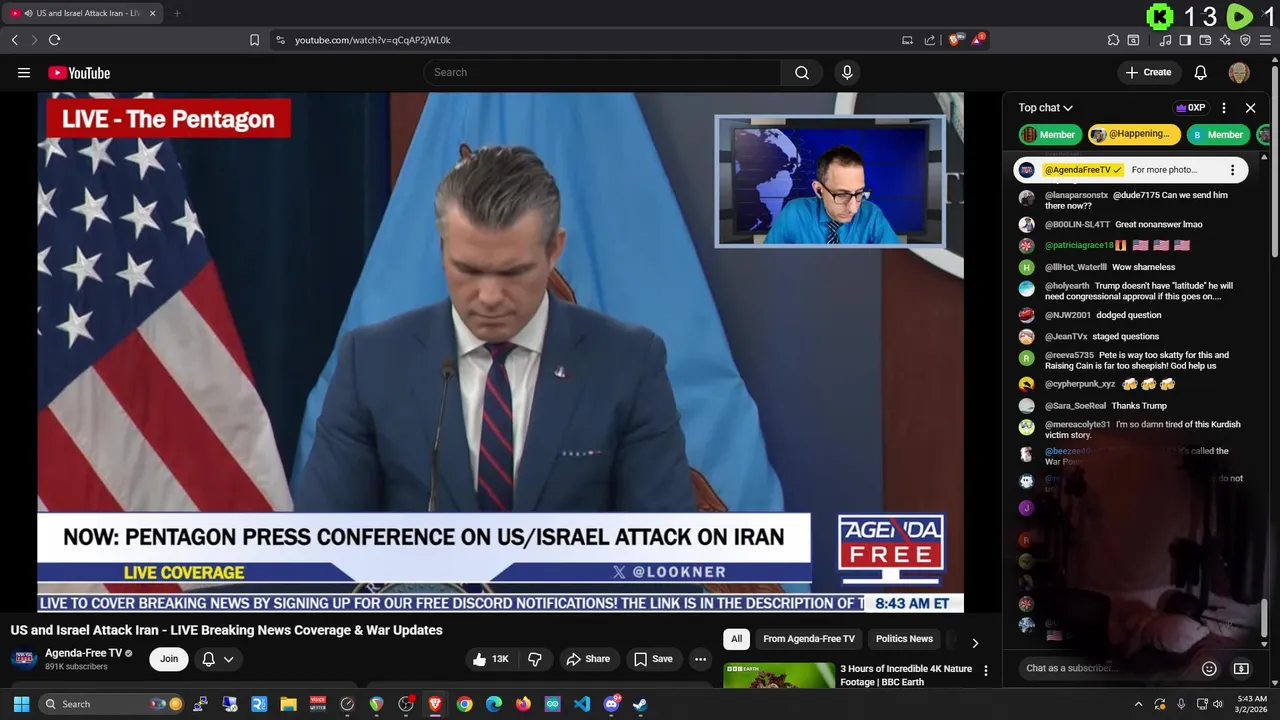Open the 3 Hours Nature Footage thumbnail

[x=779, y=675]
